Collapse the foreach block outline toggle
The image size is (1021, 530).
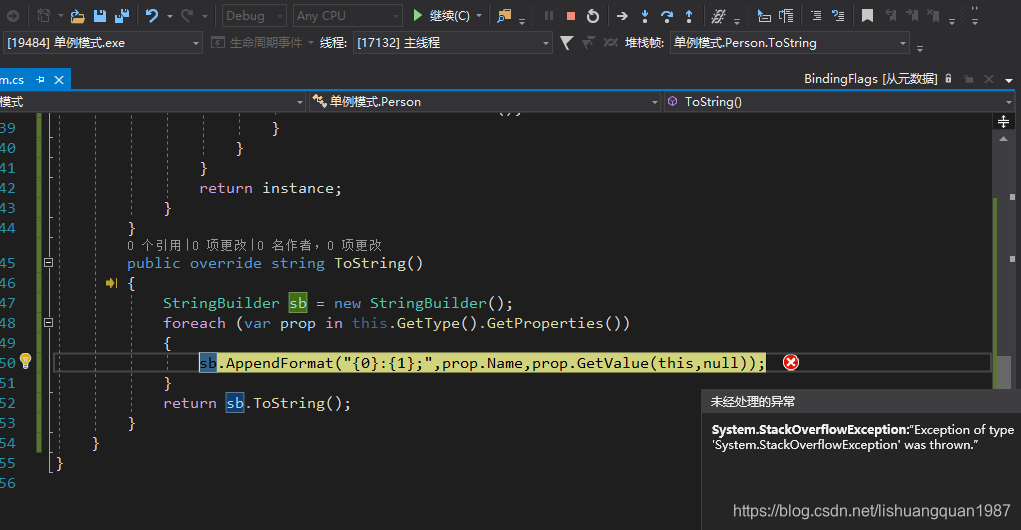point(48,323)
